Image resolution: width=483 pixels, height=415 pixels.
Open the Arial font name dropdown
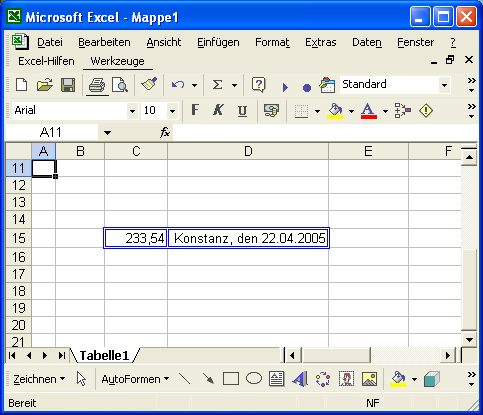[132, 111]
